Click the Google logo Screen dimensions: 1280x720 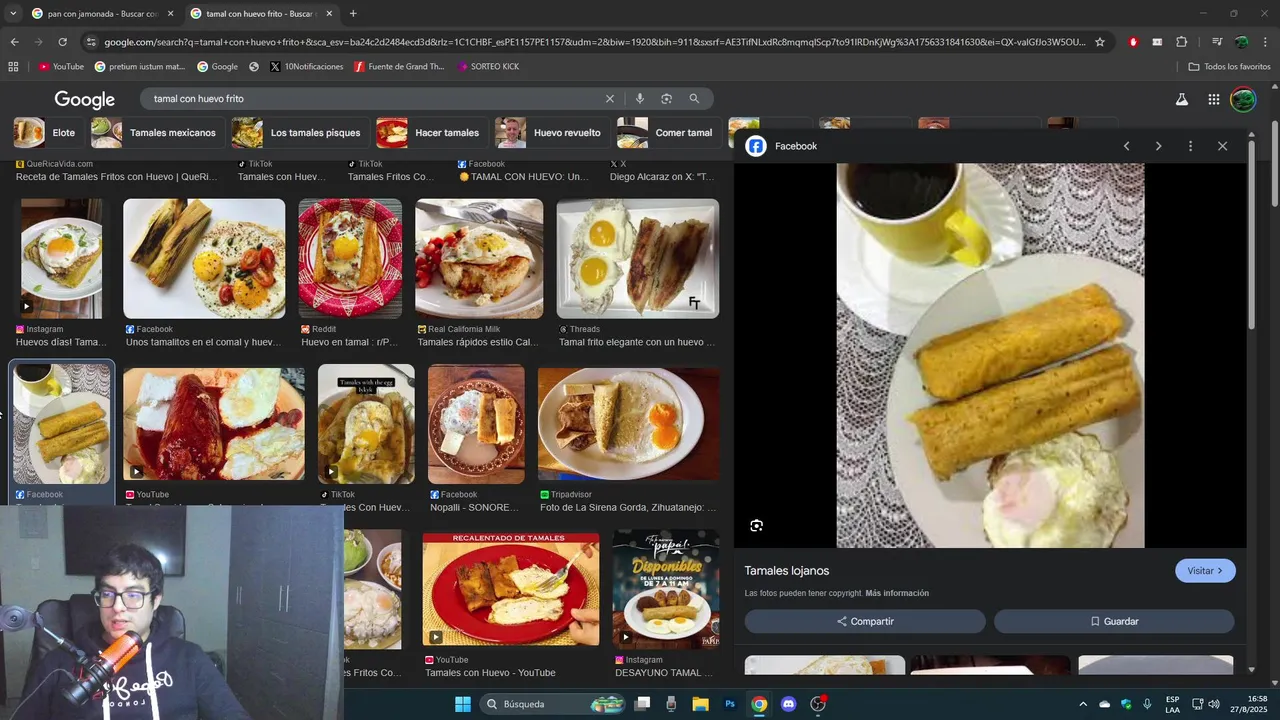click(85, 99)
